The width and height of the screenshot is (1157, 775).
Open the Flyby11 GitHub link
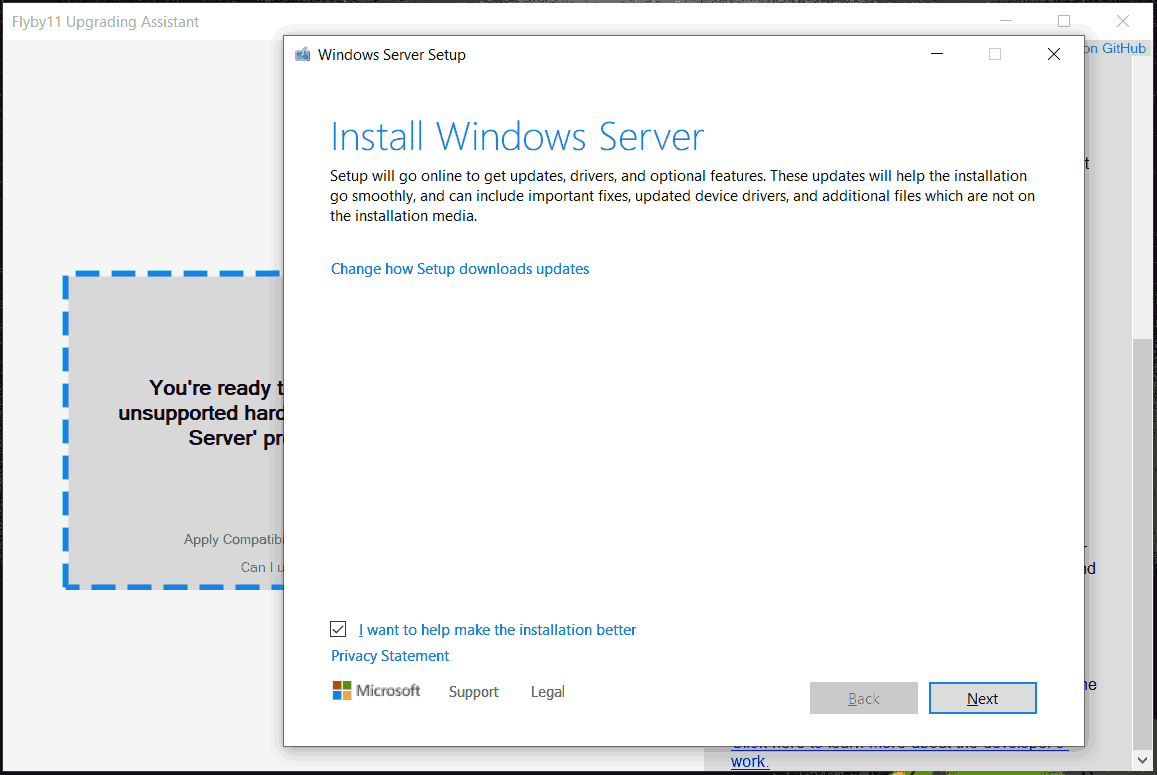click(1118, 48)
